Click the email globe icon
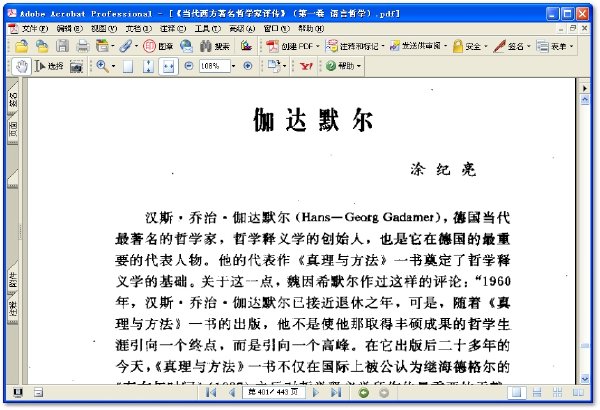Image resolution: width=600 pixels, height=410 pixels. pos(186,46)
